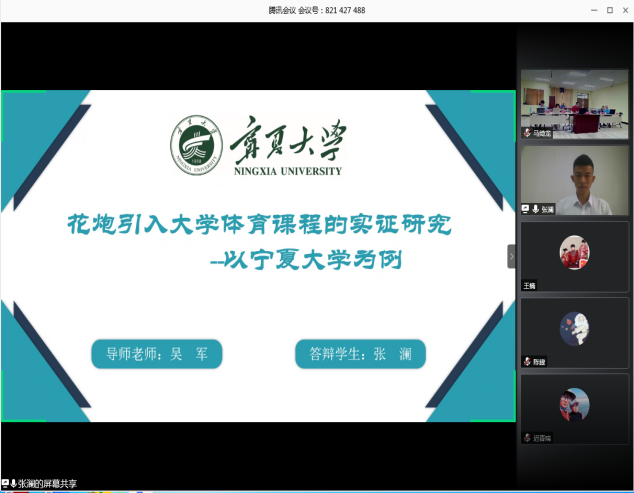Click the slide title about 花炮 research
Viewport: 634px width, 493px height.
(x=259, y=224)
